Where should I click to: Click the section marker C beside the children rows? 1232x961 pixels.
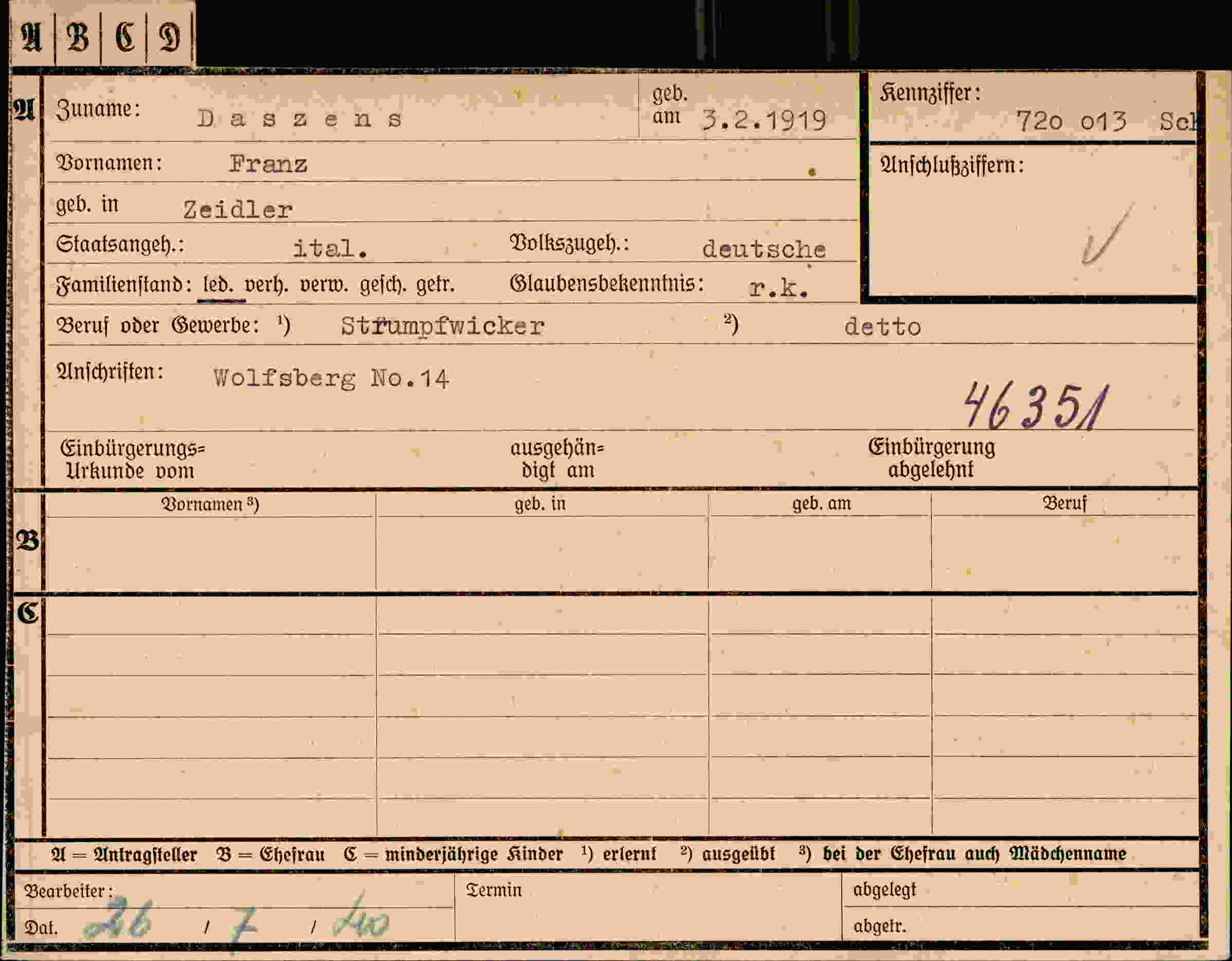coord(28,612)
